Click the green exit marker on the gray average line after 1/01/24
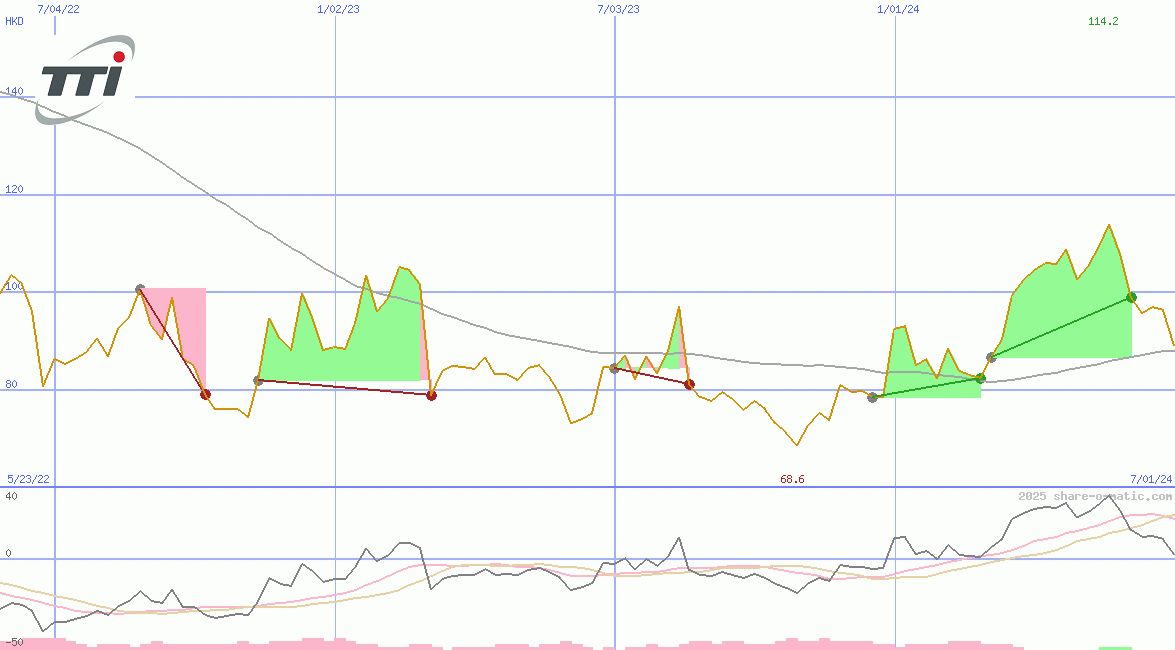Image resolution: width=1175 pixels, height=650 pixels. click(x=980, y=379)
